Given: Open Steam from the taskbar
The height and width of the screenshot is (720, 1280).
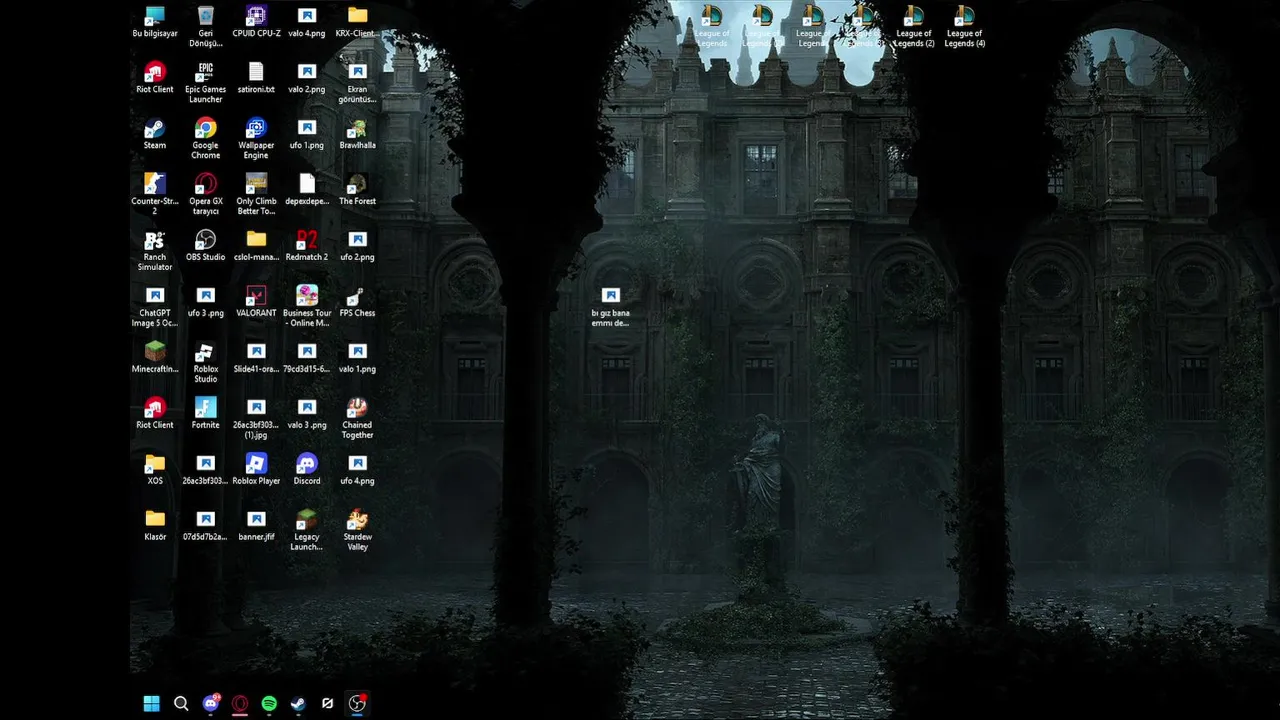Looking at the screenshot, I should 298,704.
